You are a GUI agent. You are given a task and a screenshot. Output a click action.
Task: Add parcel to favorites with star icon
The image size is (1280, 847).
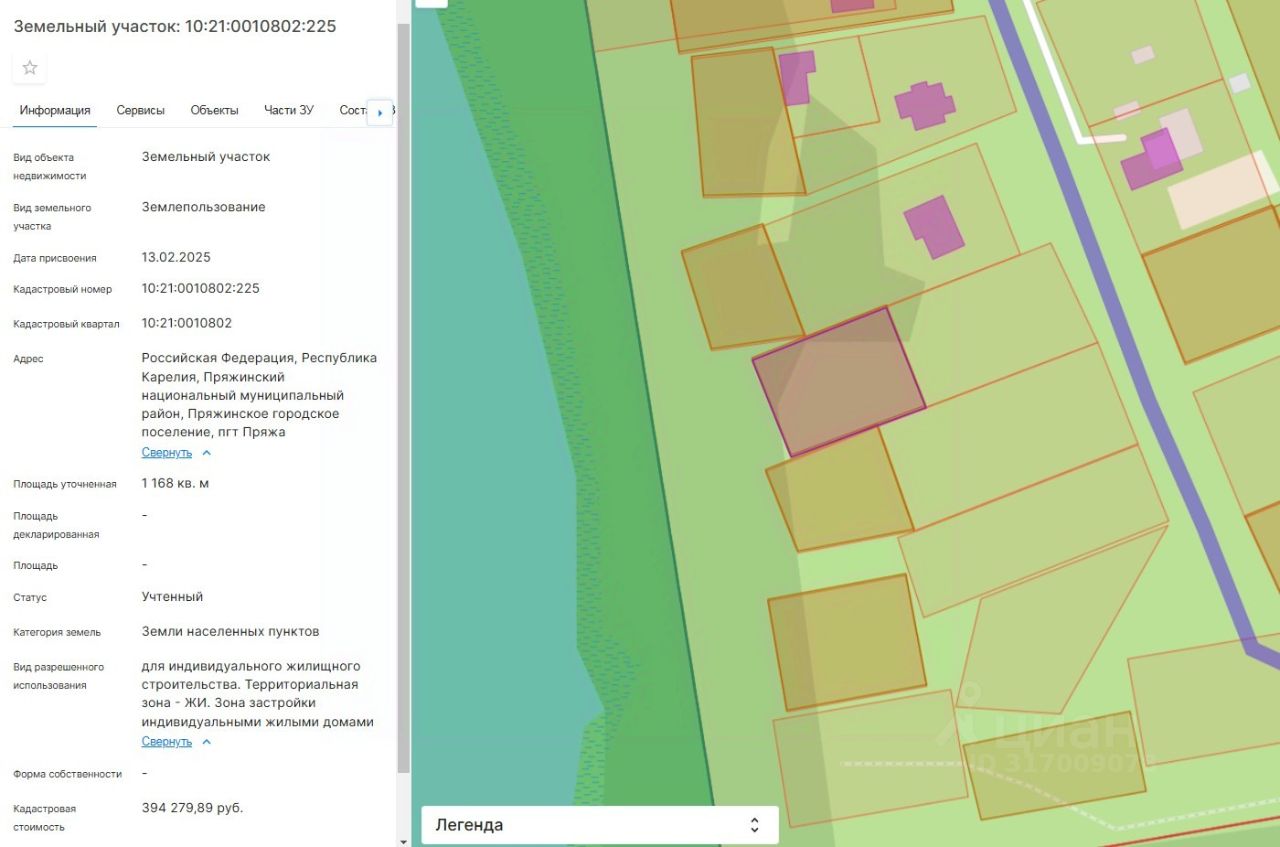point(30,68)
